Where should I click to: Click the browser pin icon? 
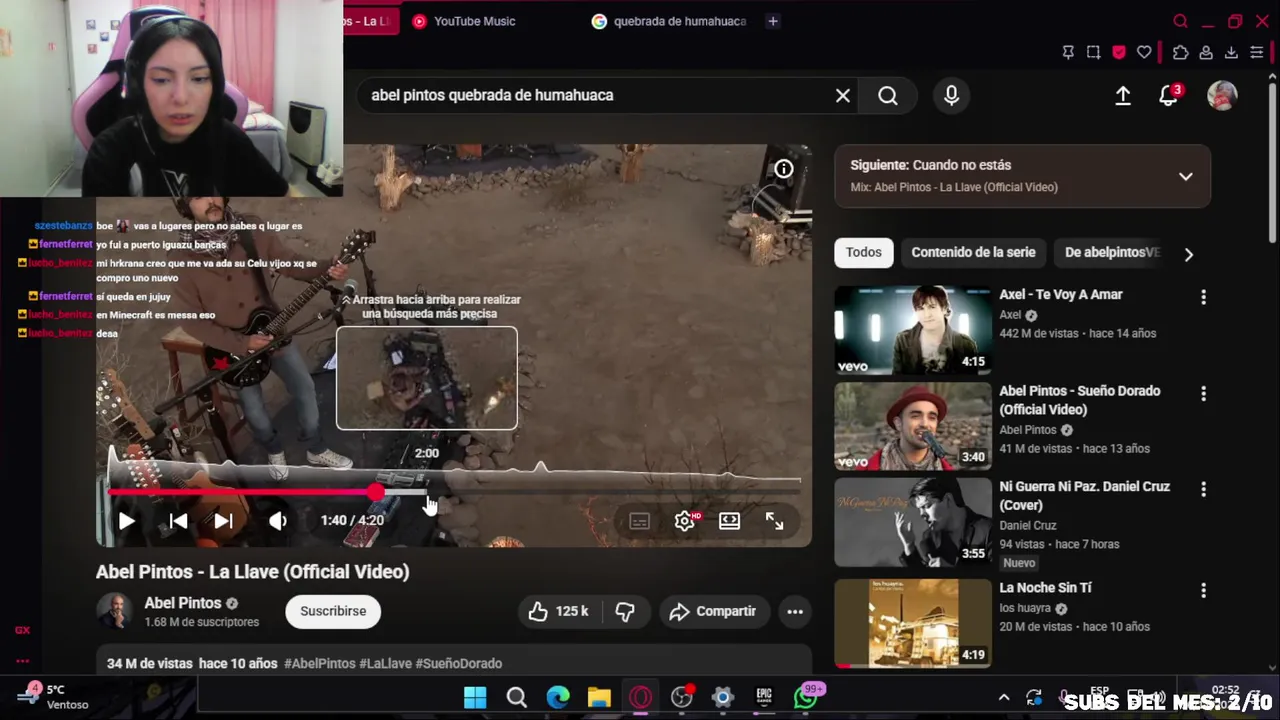pyautogui.click(x=1068, y=52)
